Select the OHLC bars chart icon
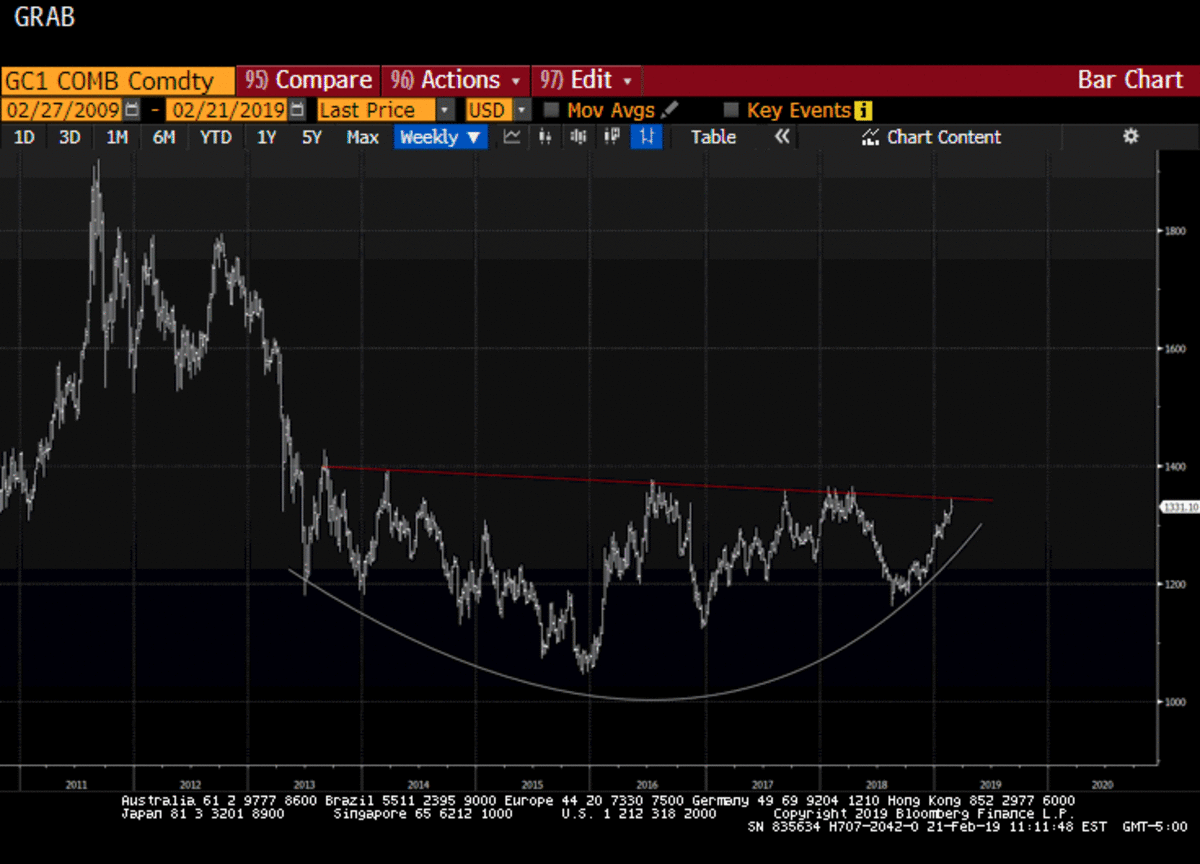This screenshot has height=864, width=1200. pos(580,137)
